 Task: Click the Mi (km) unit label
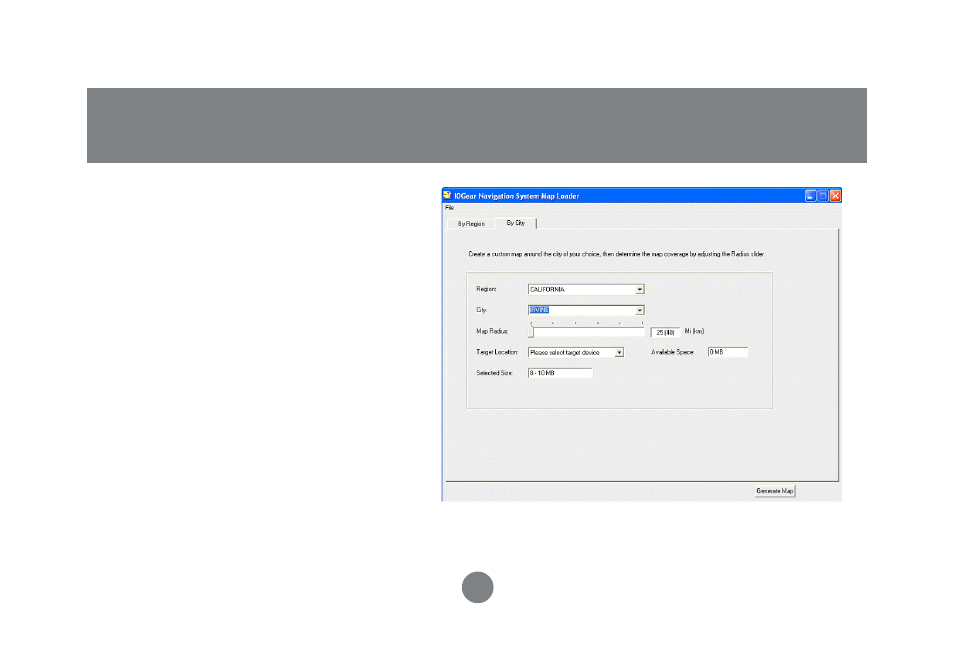point(694,331)
